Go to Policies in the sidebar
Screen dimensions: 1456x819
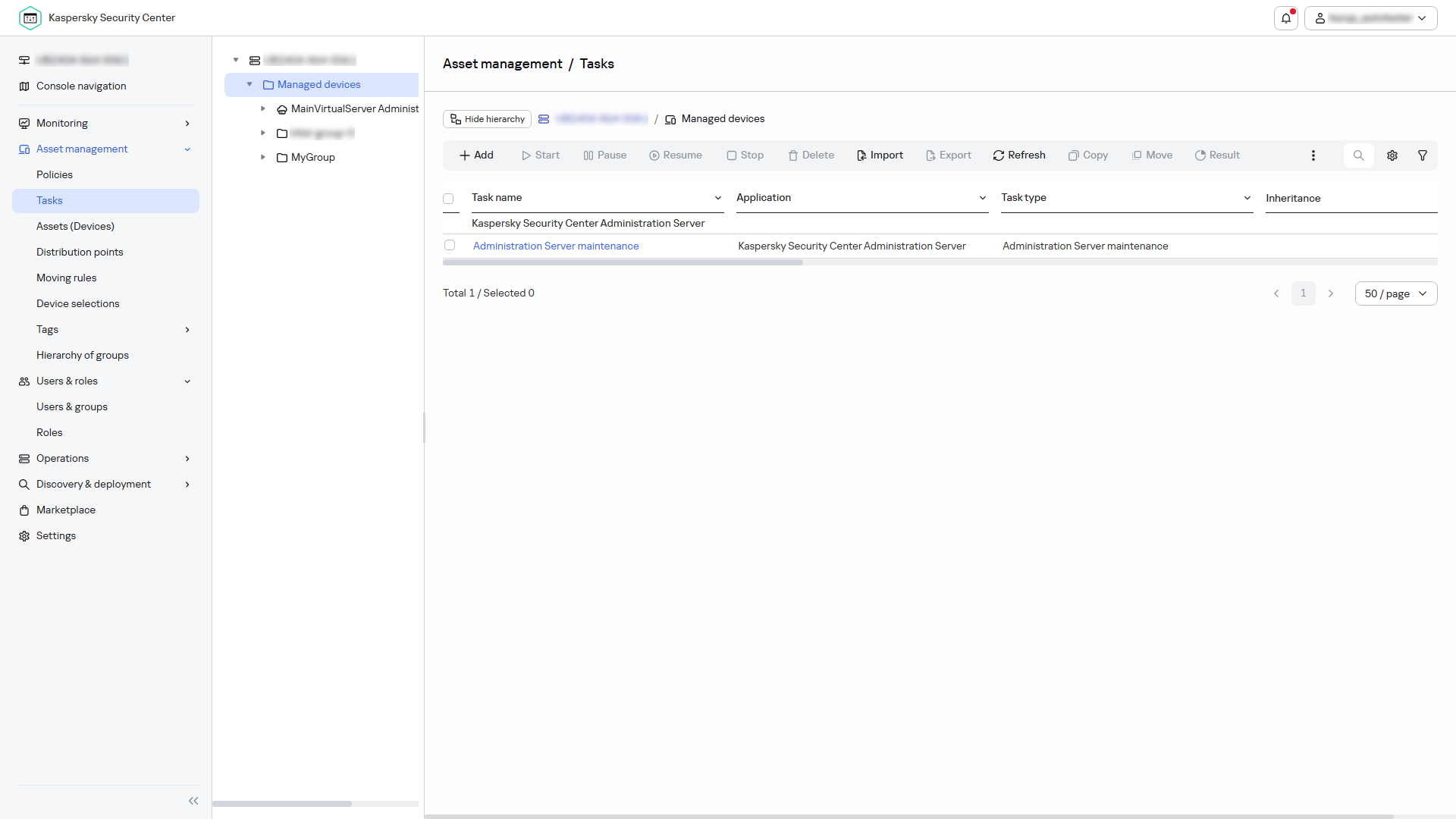55,175
